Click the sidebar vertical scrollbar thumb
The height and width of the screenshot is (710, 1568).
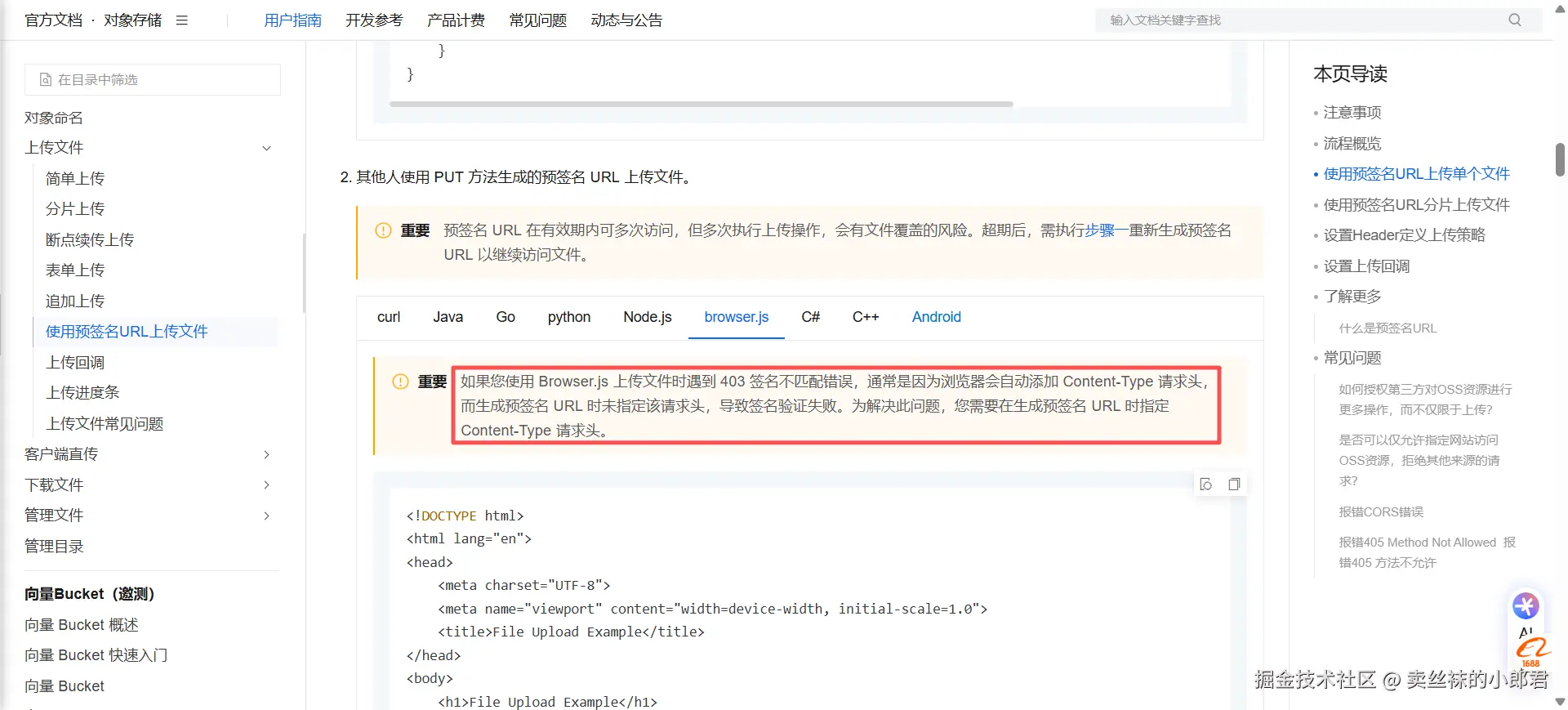pyautogui.click(x=305, y=274)
